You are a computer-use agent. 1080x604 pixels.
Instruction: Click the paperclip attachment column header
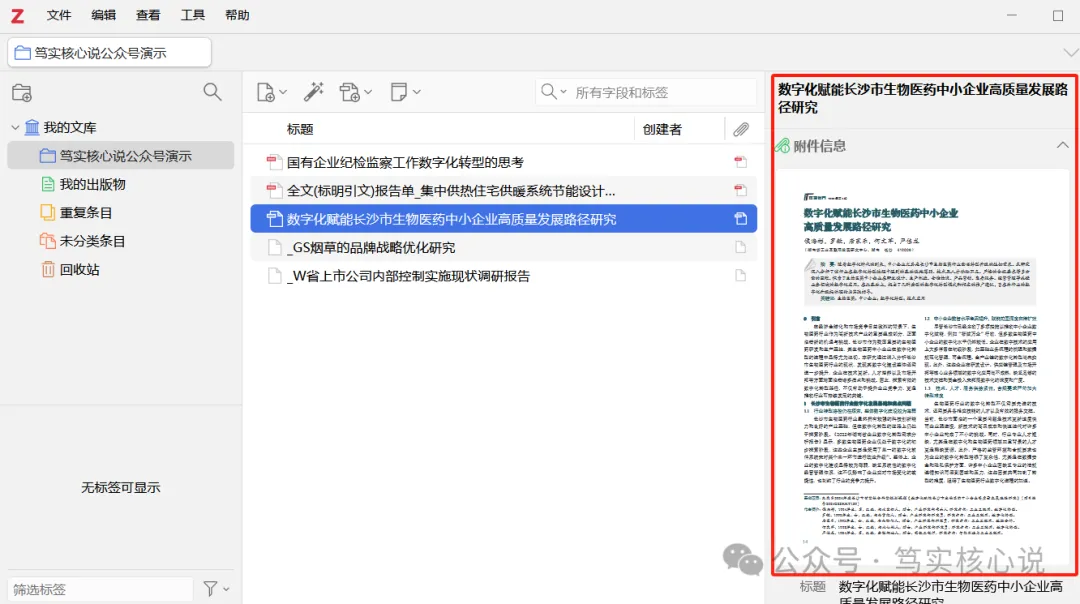tap(741, 129)
